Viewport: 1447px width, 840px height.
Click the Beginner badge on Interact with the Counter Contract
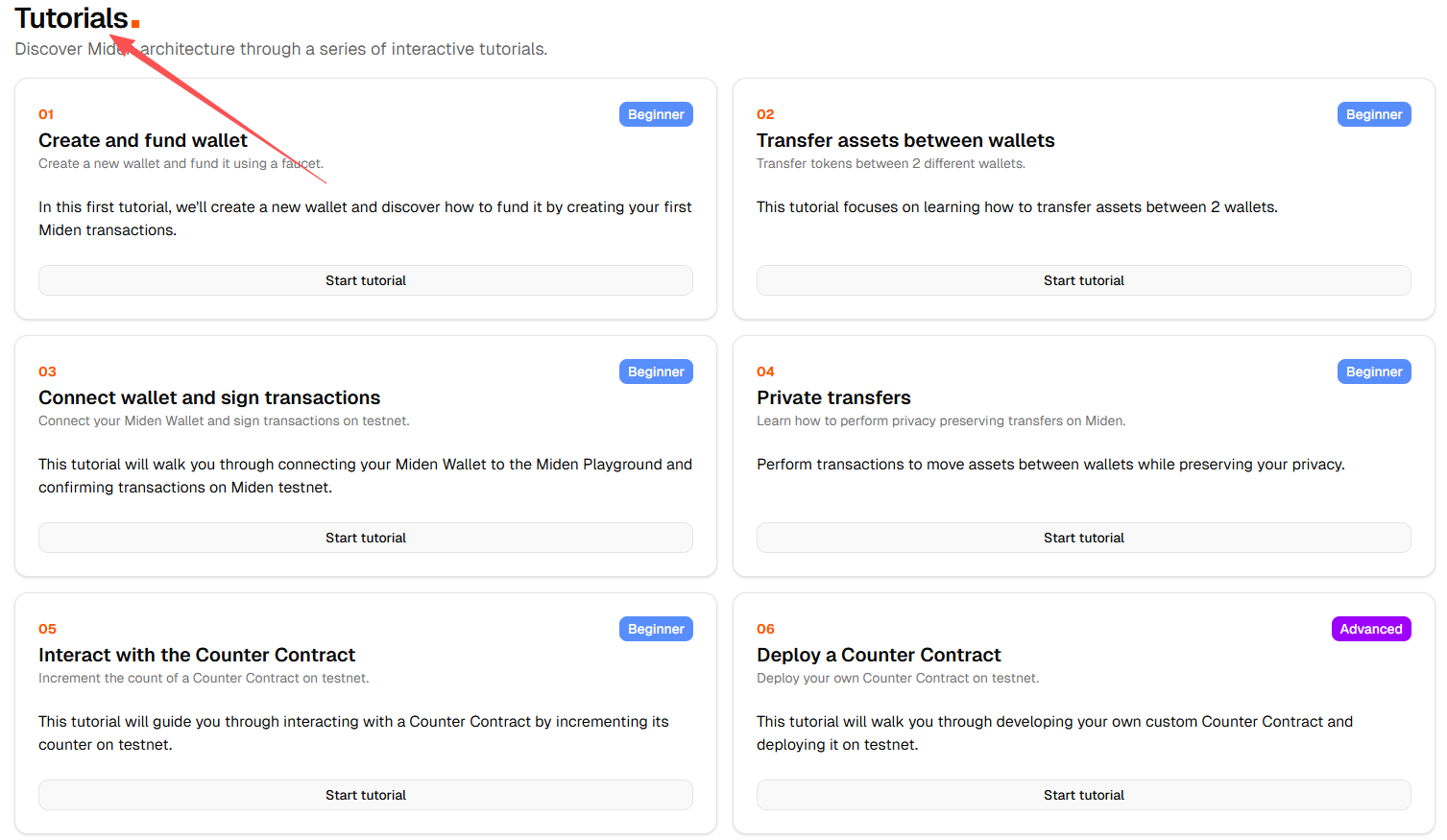click(656, 628)
